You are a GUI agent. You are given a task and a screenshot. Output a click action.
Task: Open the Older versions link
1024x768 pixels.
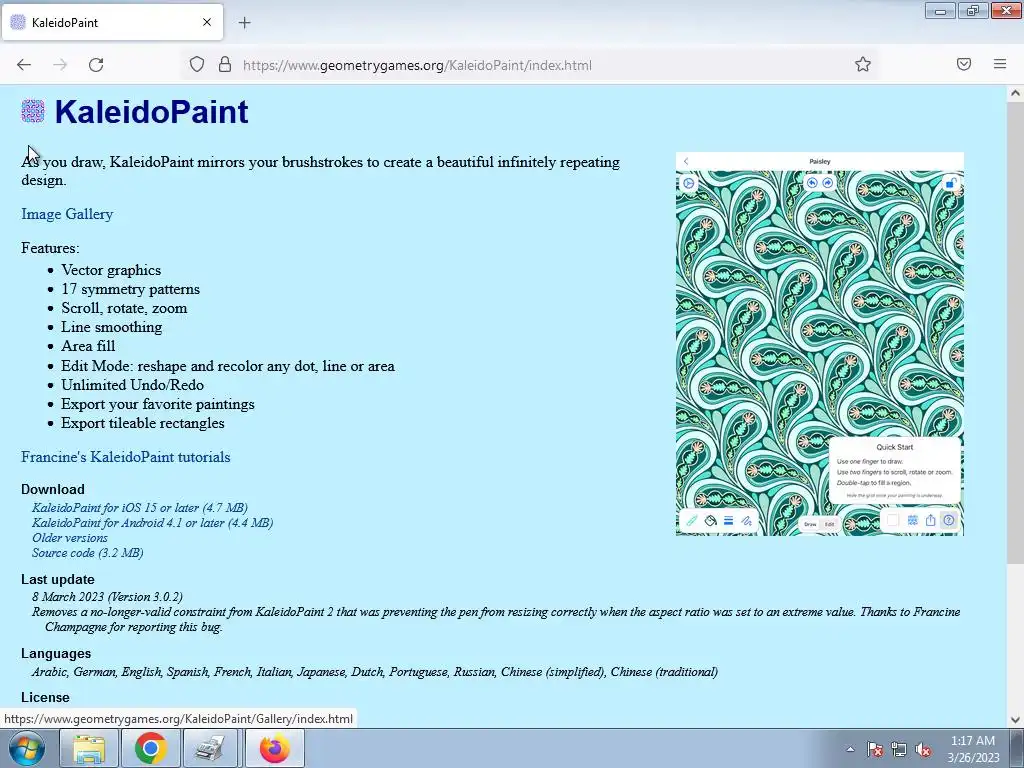(x=70, y=537)
